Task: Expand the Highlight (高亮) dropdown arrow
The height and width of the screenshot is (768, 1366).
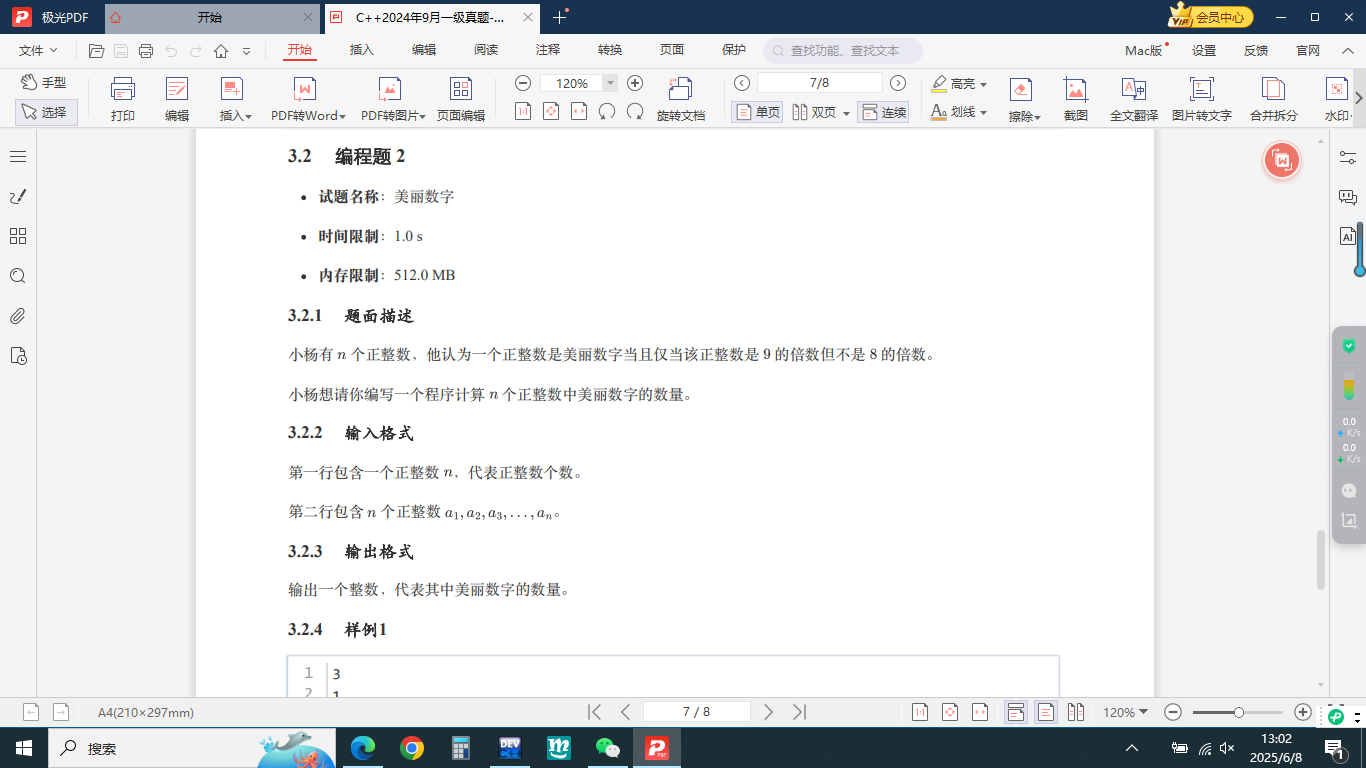Action: [x=983, y=84]
